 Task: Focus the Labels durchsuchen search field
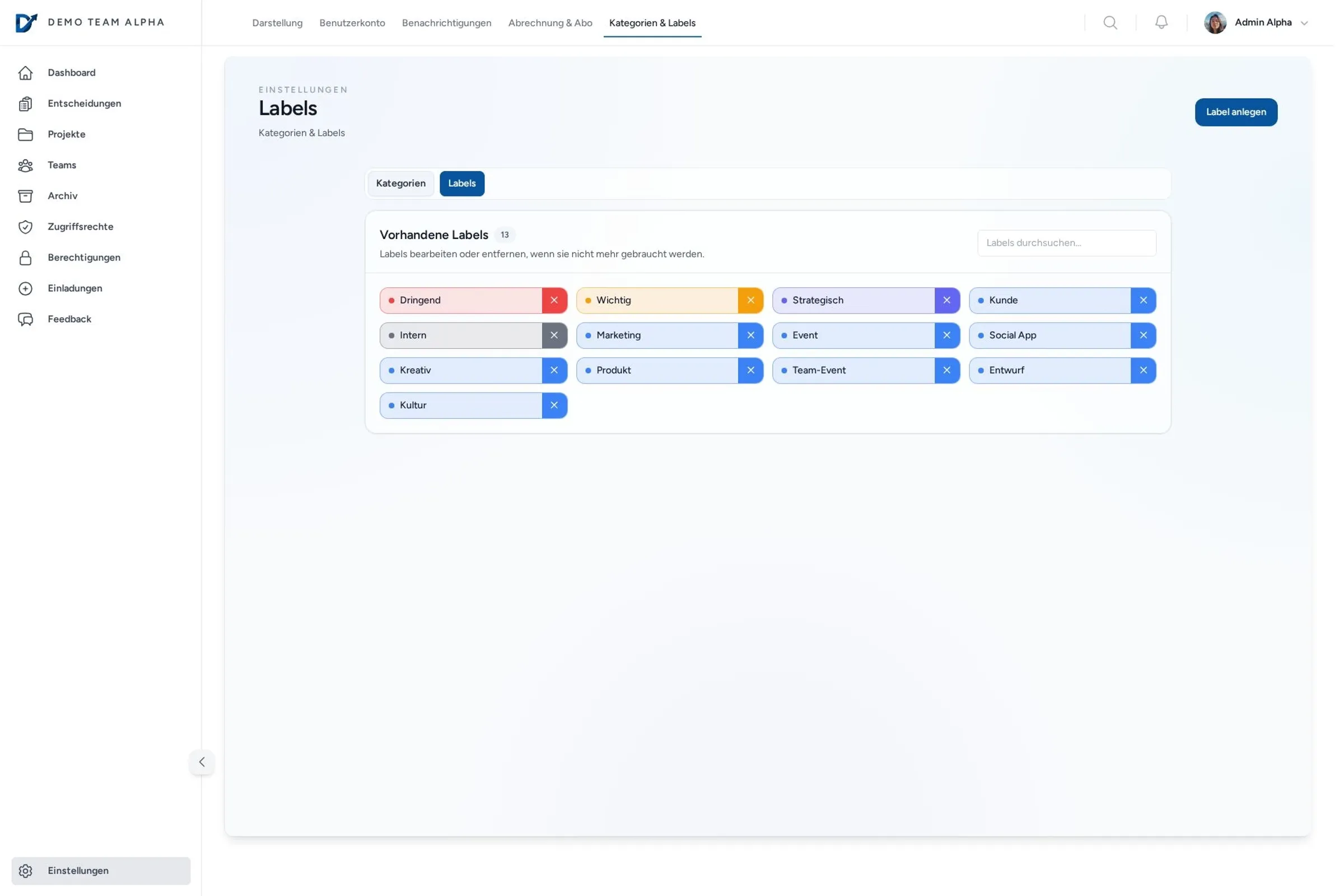click(x=1066, y=243)
